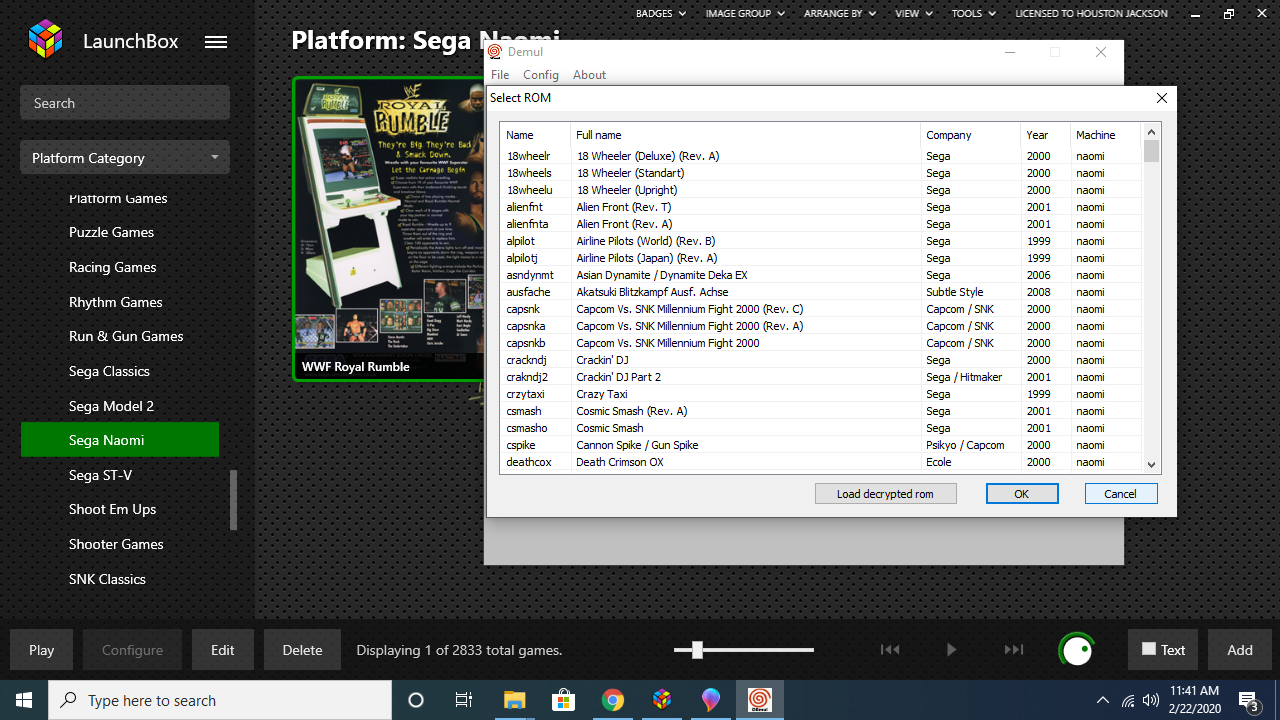The width and height of the screenshot is (1280, 720).
Task: Select Sega ST-V platform
Action: 100,475
